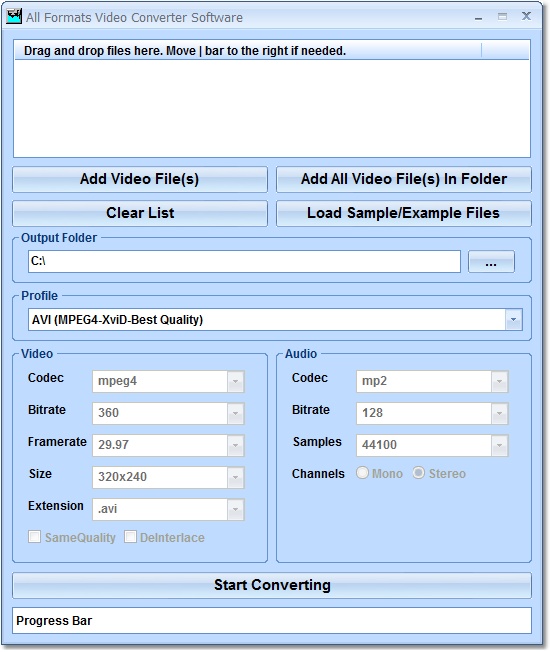The height and width of the screenshot is (652, 550).
Task: Click the application icon in title bar
Action: [14, 17]
